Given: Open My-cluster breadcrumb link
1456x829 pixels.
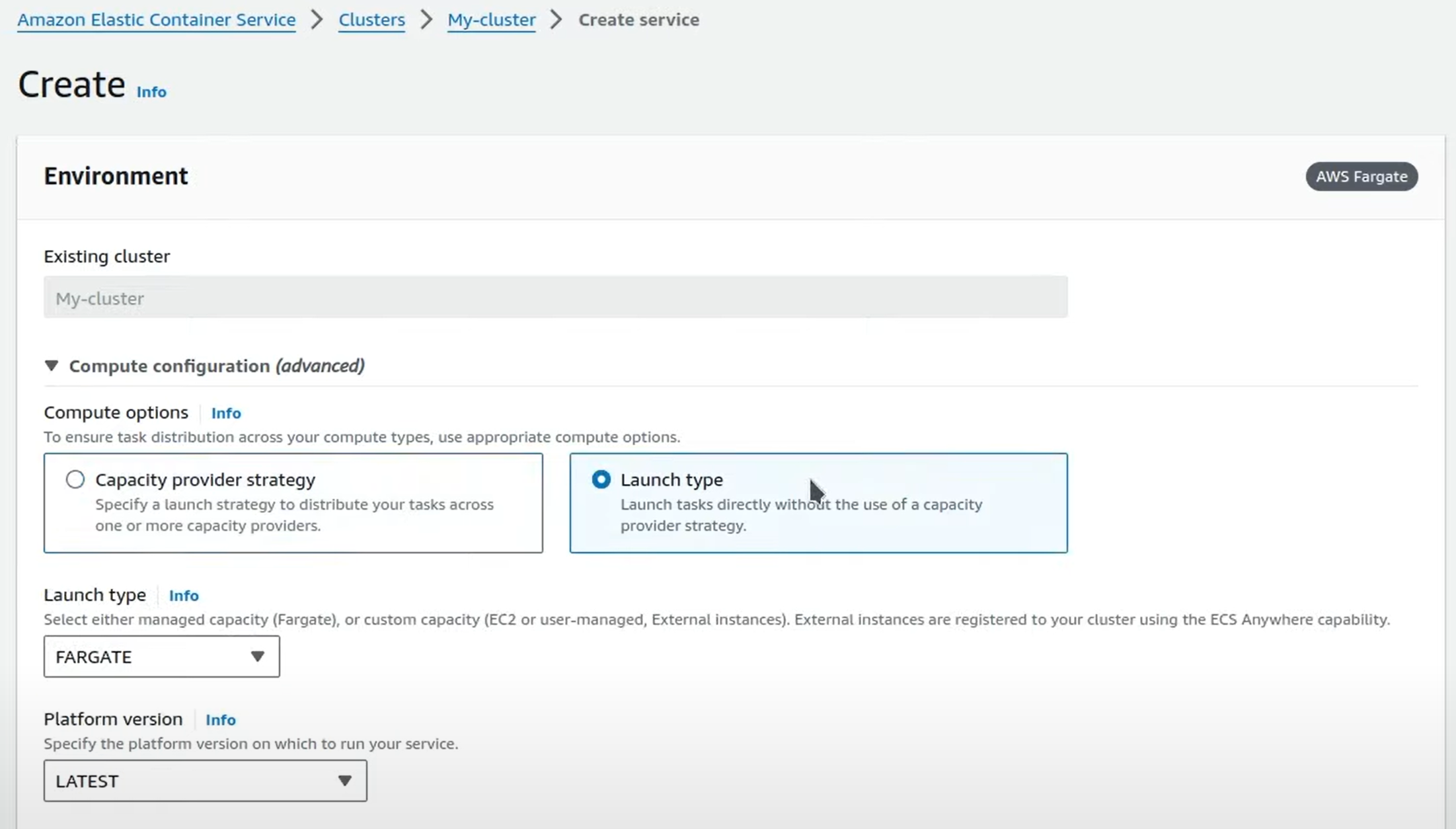Looking at the screenshot, I should 491,20.
